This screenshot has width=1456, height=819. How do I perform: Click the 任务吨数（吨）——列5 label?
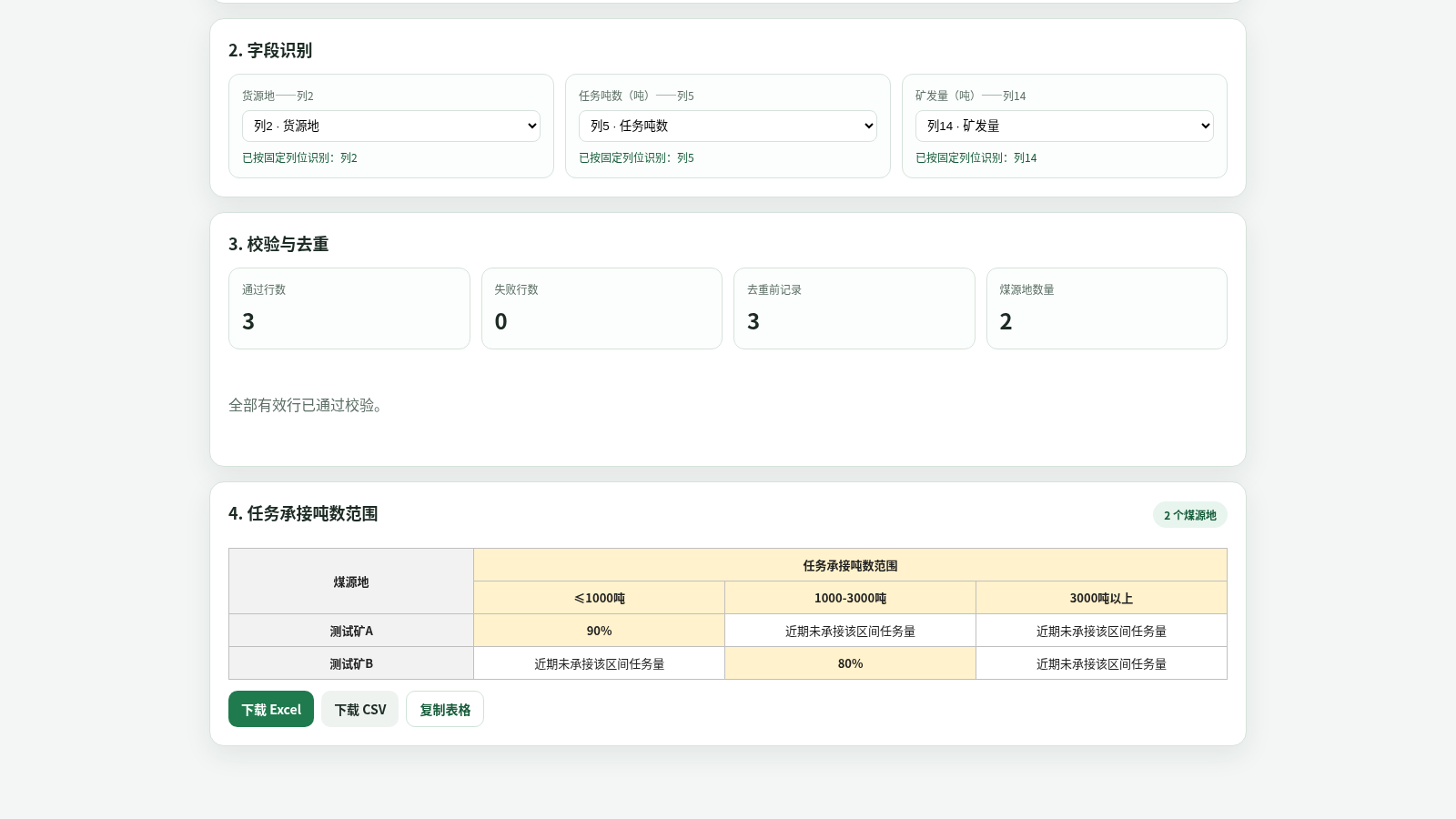(636, 96)
